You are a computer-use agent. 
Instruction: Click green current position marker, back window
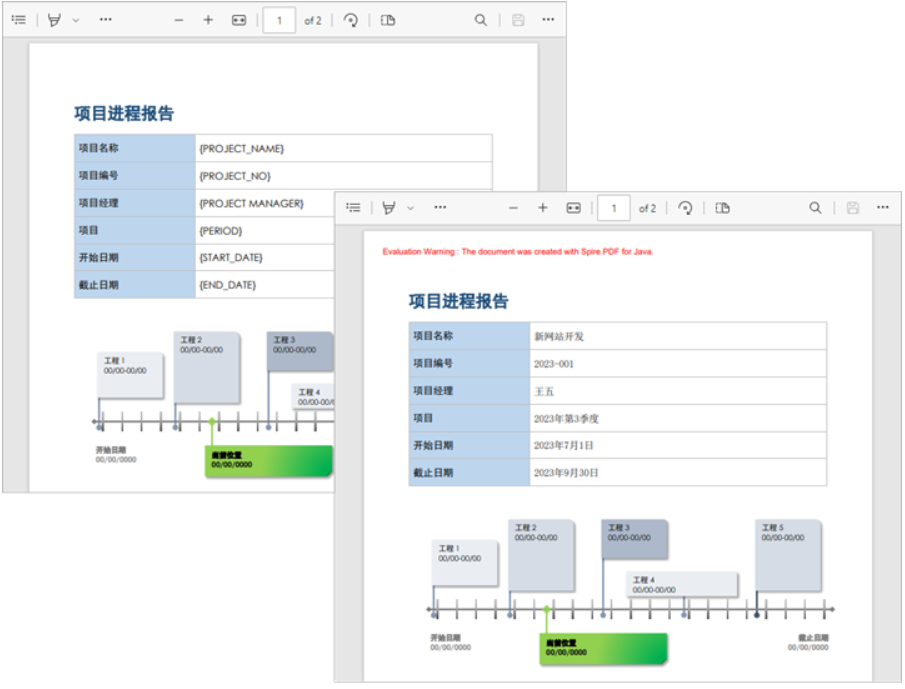click(268, 460)
